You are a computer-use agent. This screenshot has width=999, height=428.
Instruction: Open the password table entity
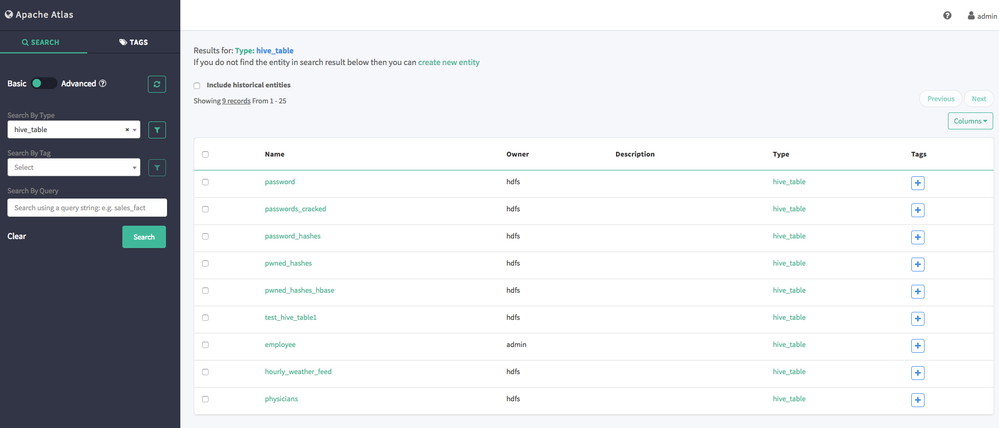pos(280,182)
